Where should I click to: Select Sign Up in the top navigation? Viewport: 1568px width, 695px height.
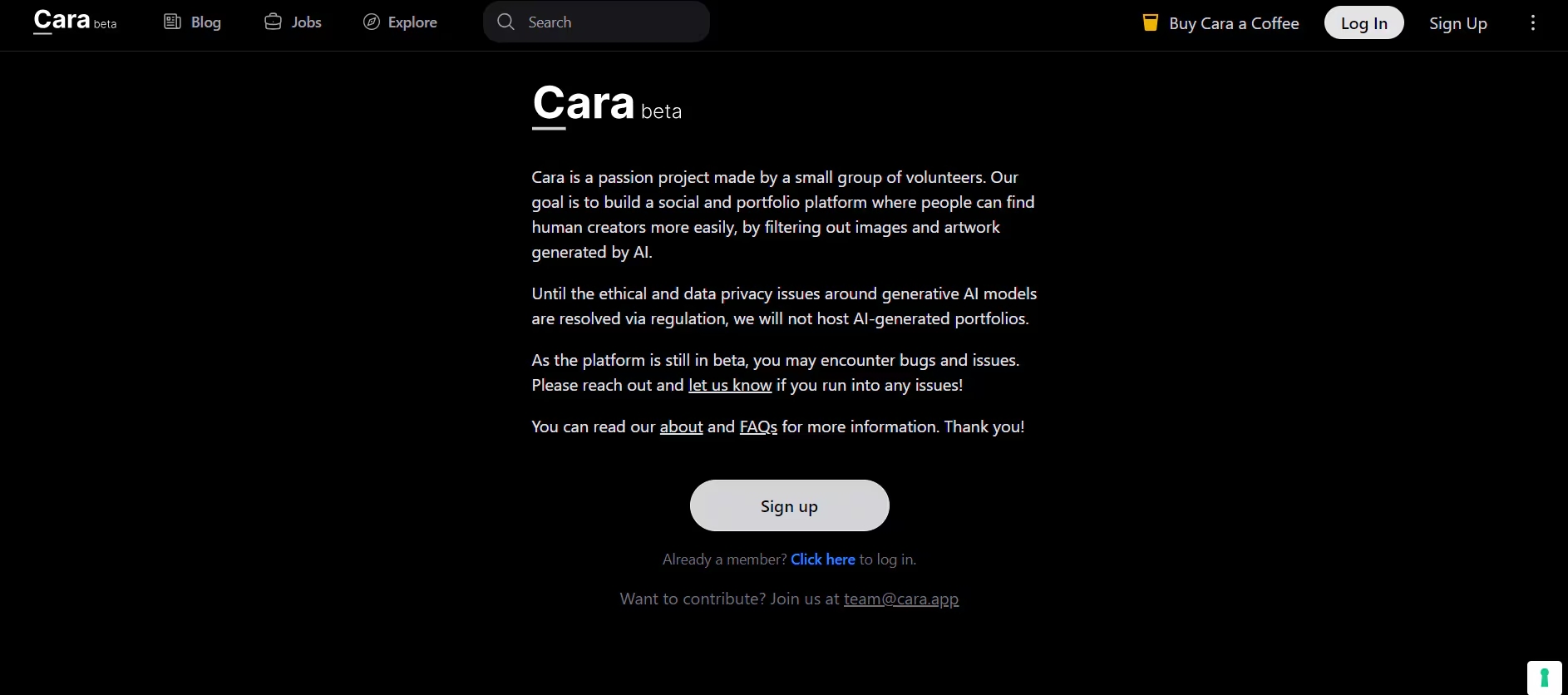pyautogui.click(x=1457, y=23)
